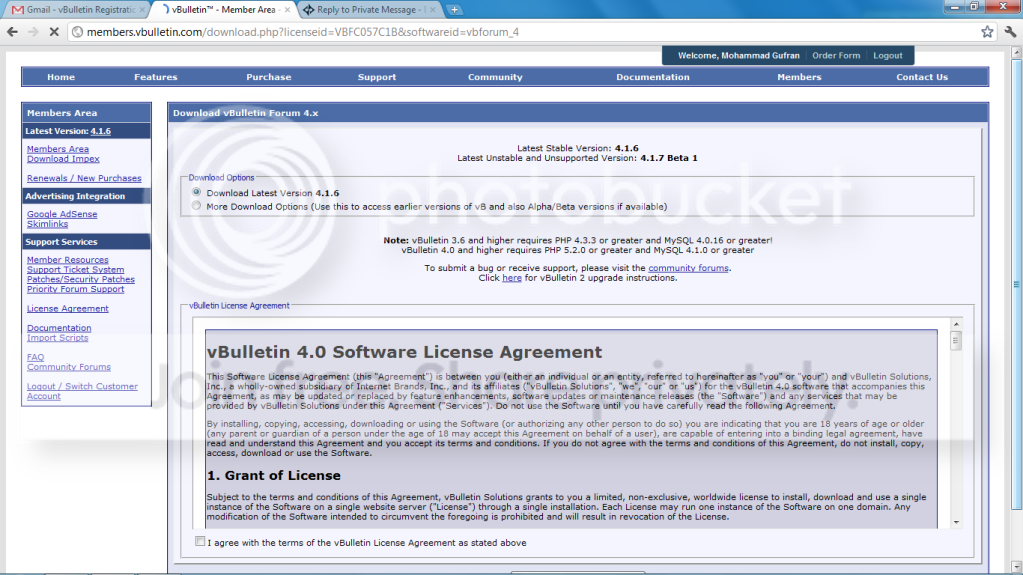Click the Gmail favicon tab icon

tap(18, 10)
